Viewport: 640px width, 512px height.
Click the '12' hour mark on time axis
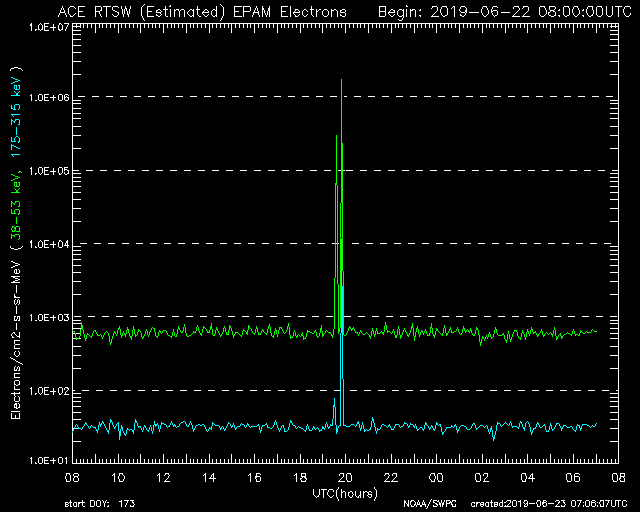click(163, 478)
